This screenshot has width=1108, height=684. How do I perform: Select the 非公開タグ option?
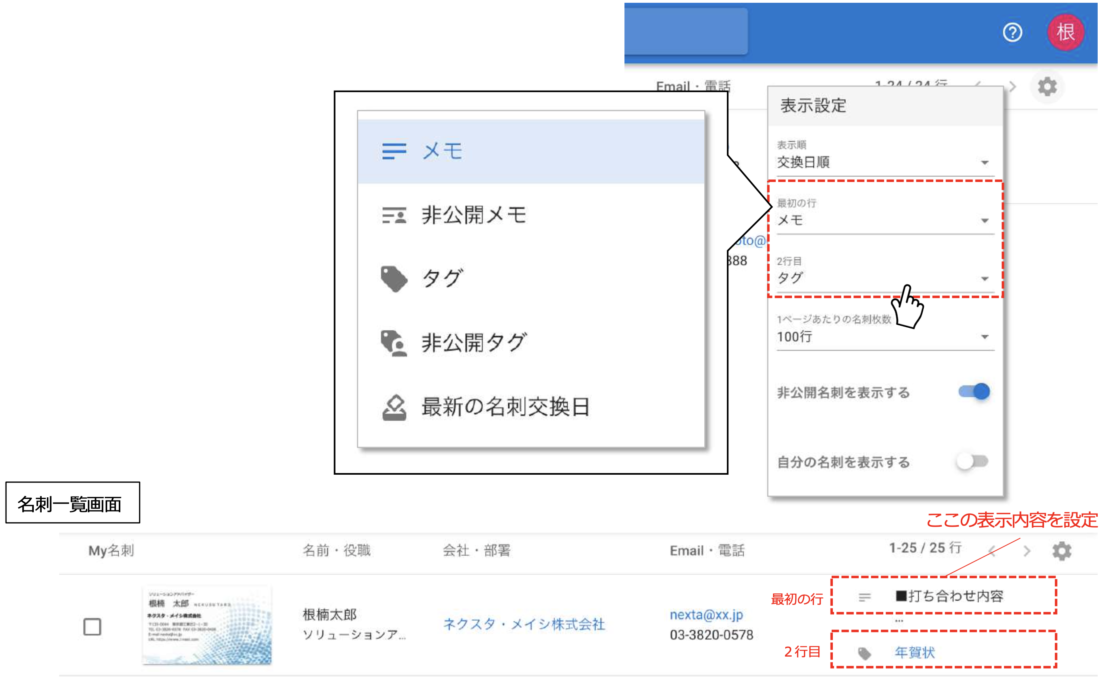point(531,343)
